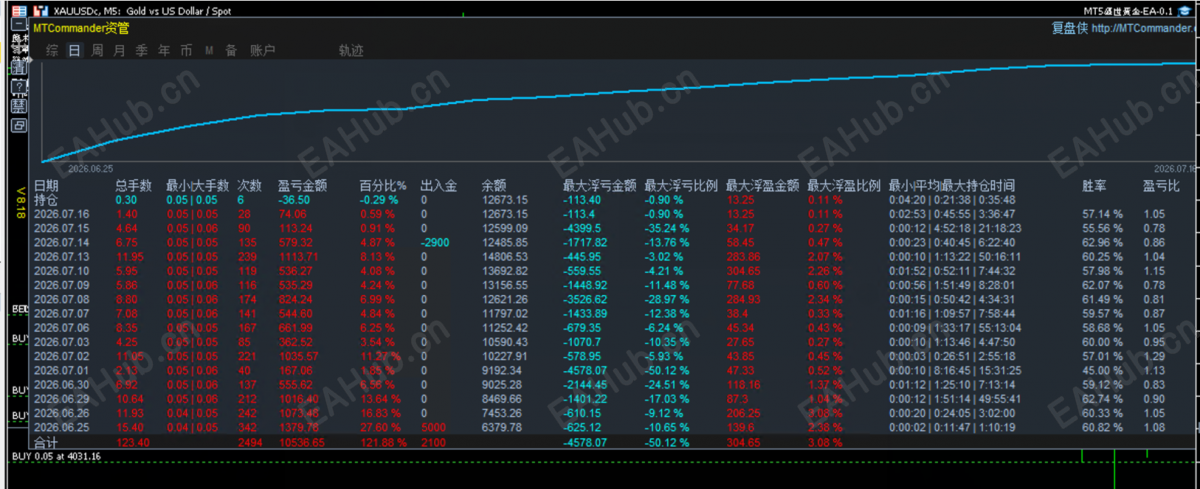The image size is (1200, 489).
Task: Click the V8.18 version label
Action: (23, 203)
